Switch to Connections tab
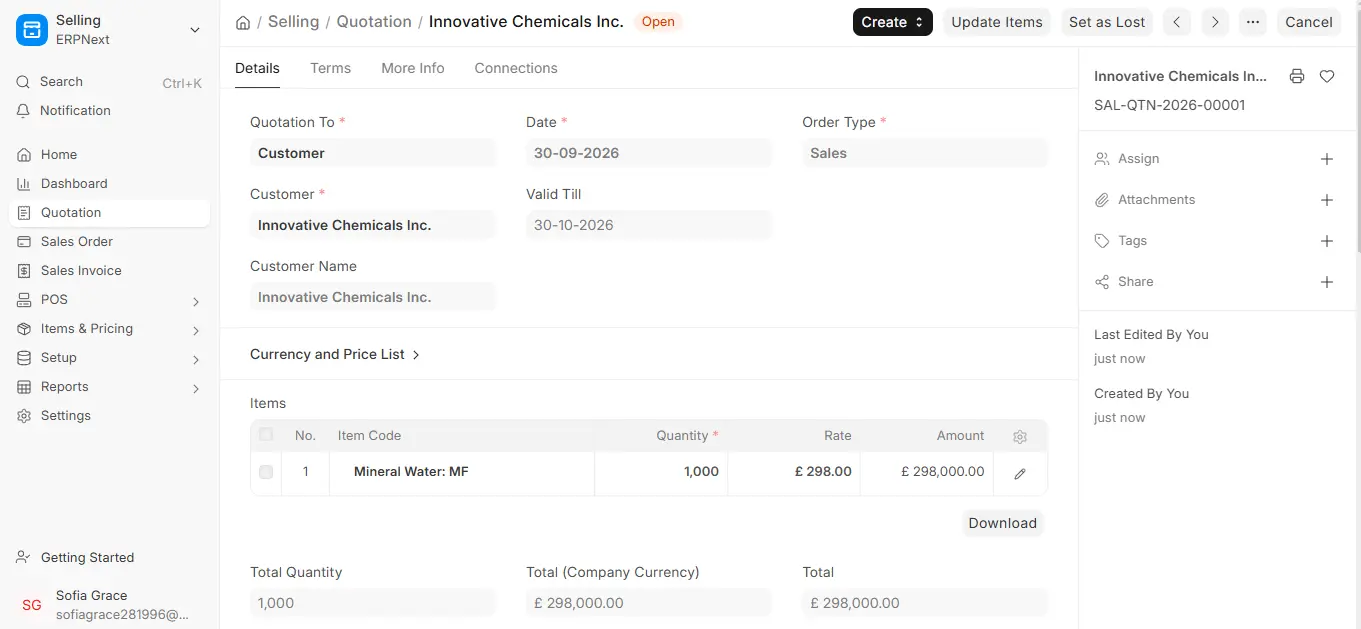Image resolution: width=1361 pixels, height=629 pixels. (x=516, y=68)
